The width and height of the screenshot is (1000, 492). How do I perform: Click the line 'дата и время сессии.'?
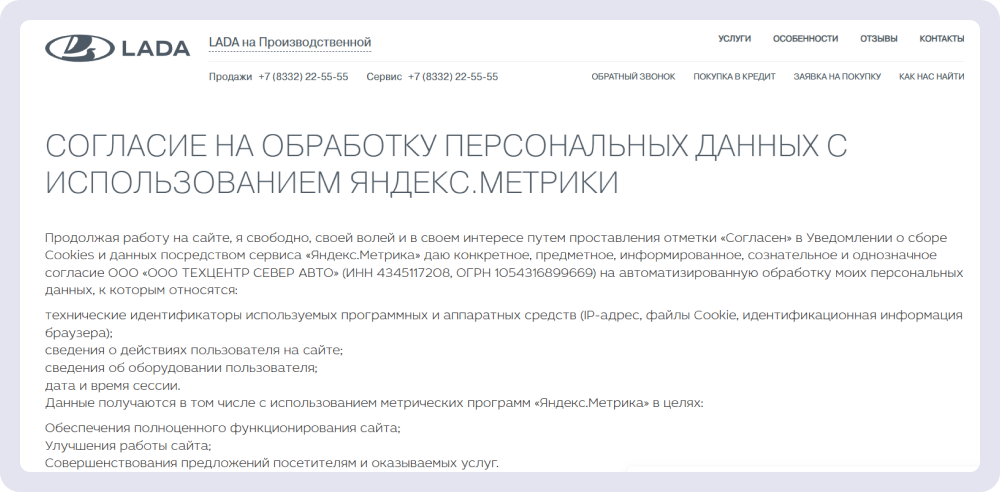[113, 385]
